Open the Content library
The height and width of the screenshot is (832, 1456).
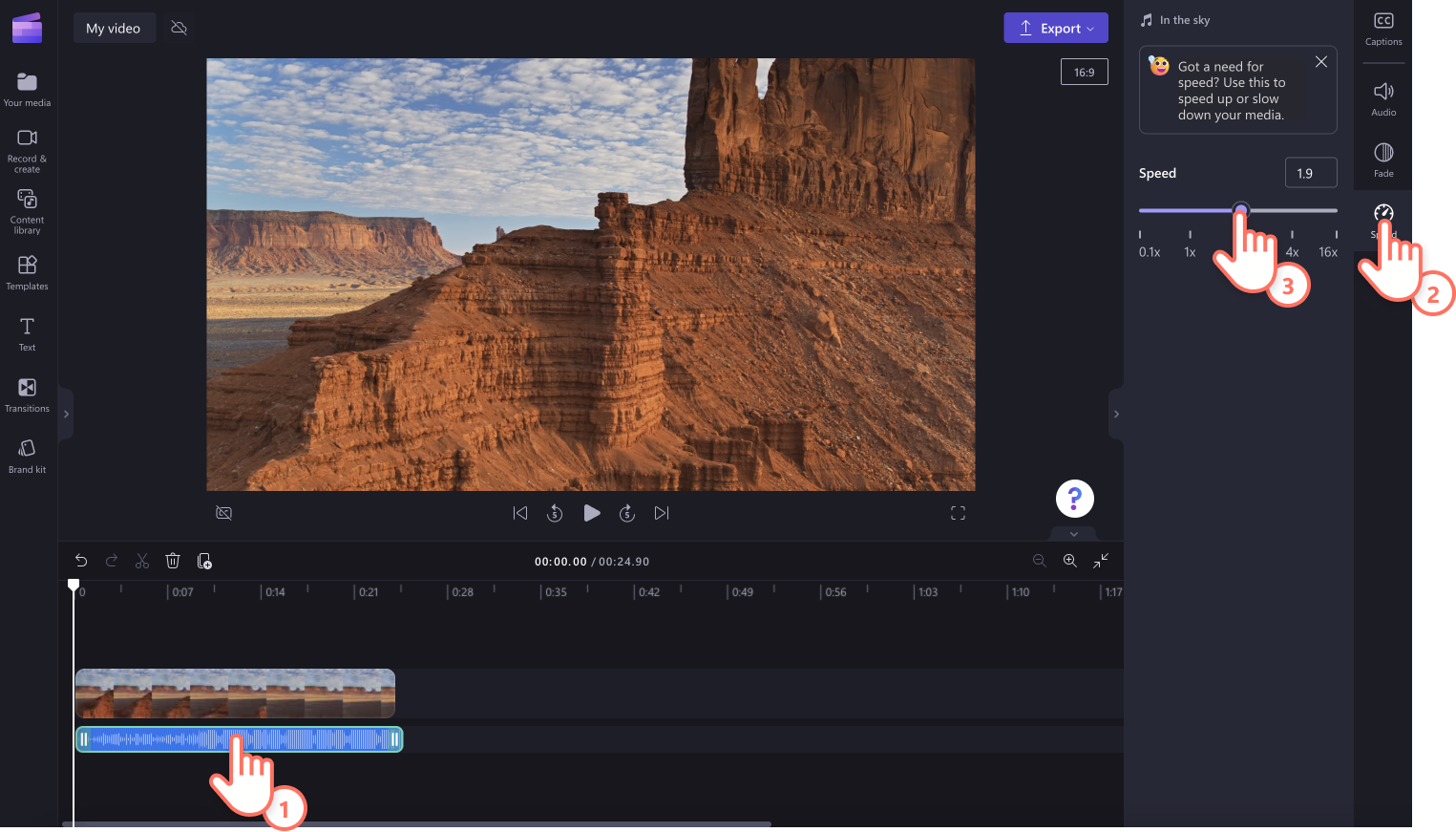coord(27,211)
